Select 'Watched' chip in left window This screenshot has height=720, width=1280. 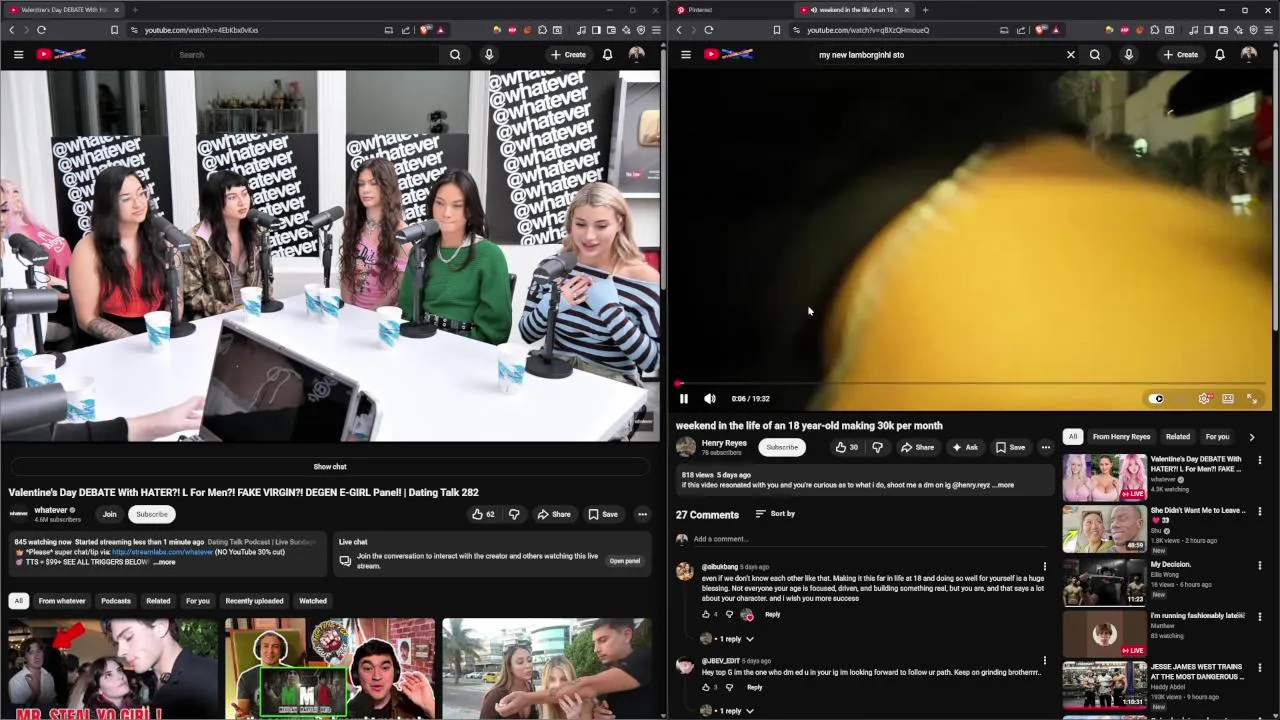(313, 601)
